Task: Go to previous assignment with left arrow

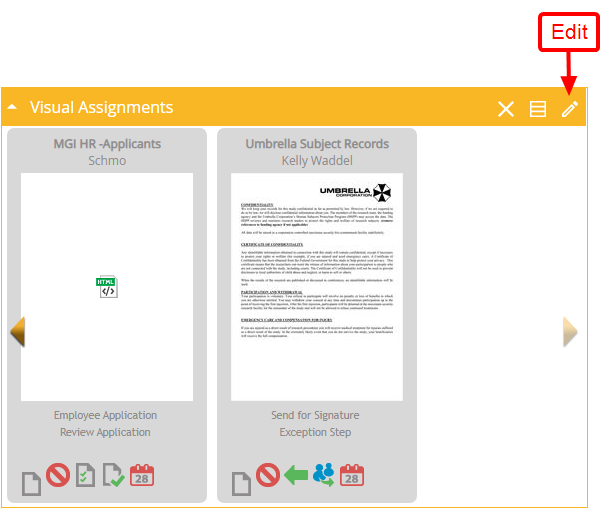Action: tap(18, 332)
